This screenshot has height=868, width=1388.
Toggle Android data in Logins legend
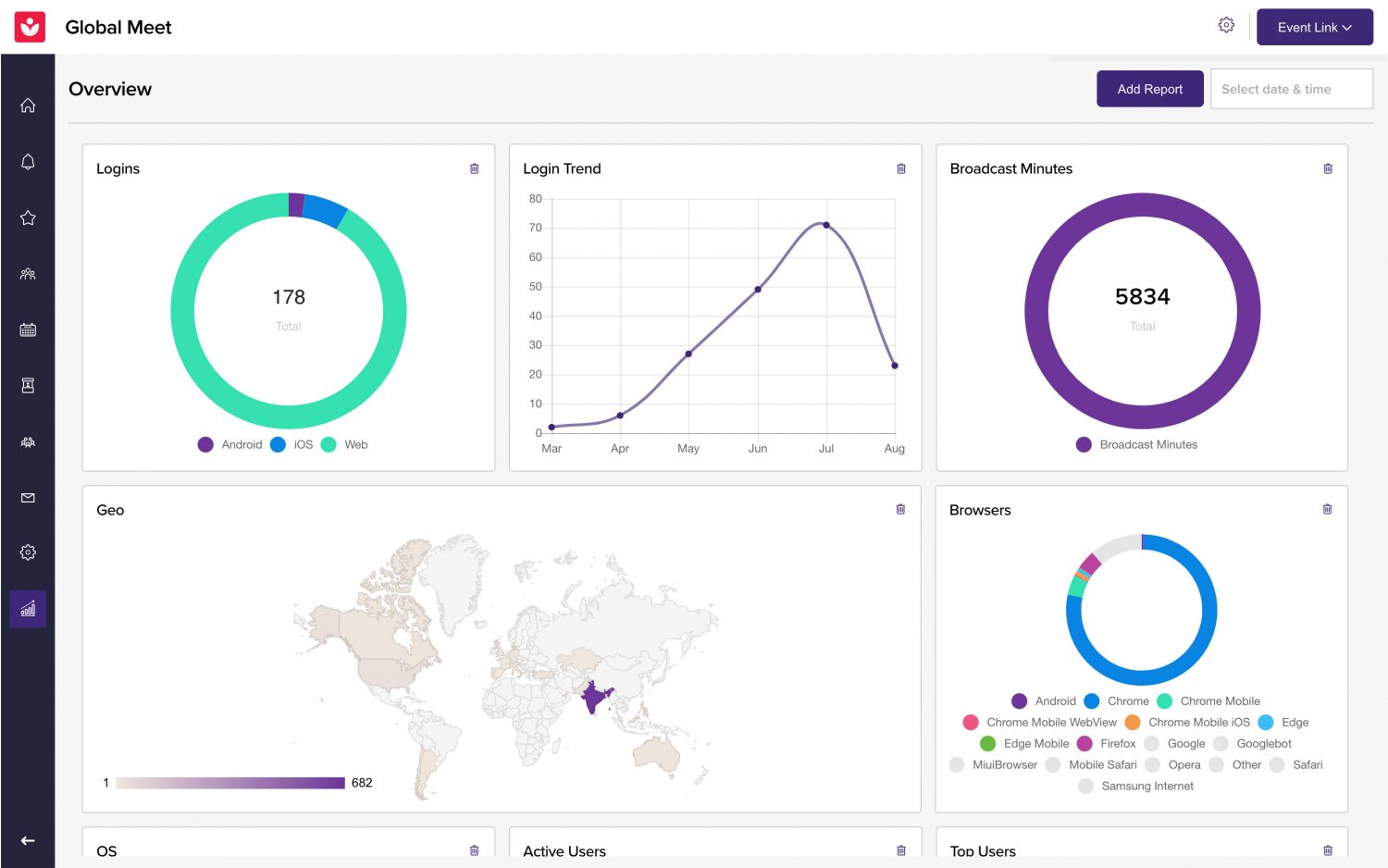(x=229, y=444)
